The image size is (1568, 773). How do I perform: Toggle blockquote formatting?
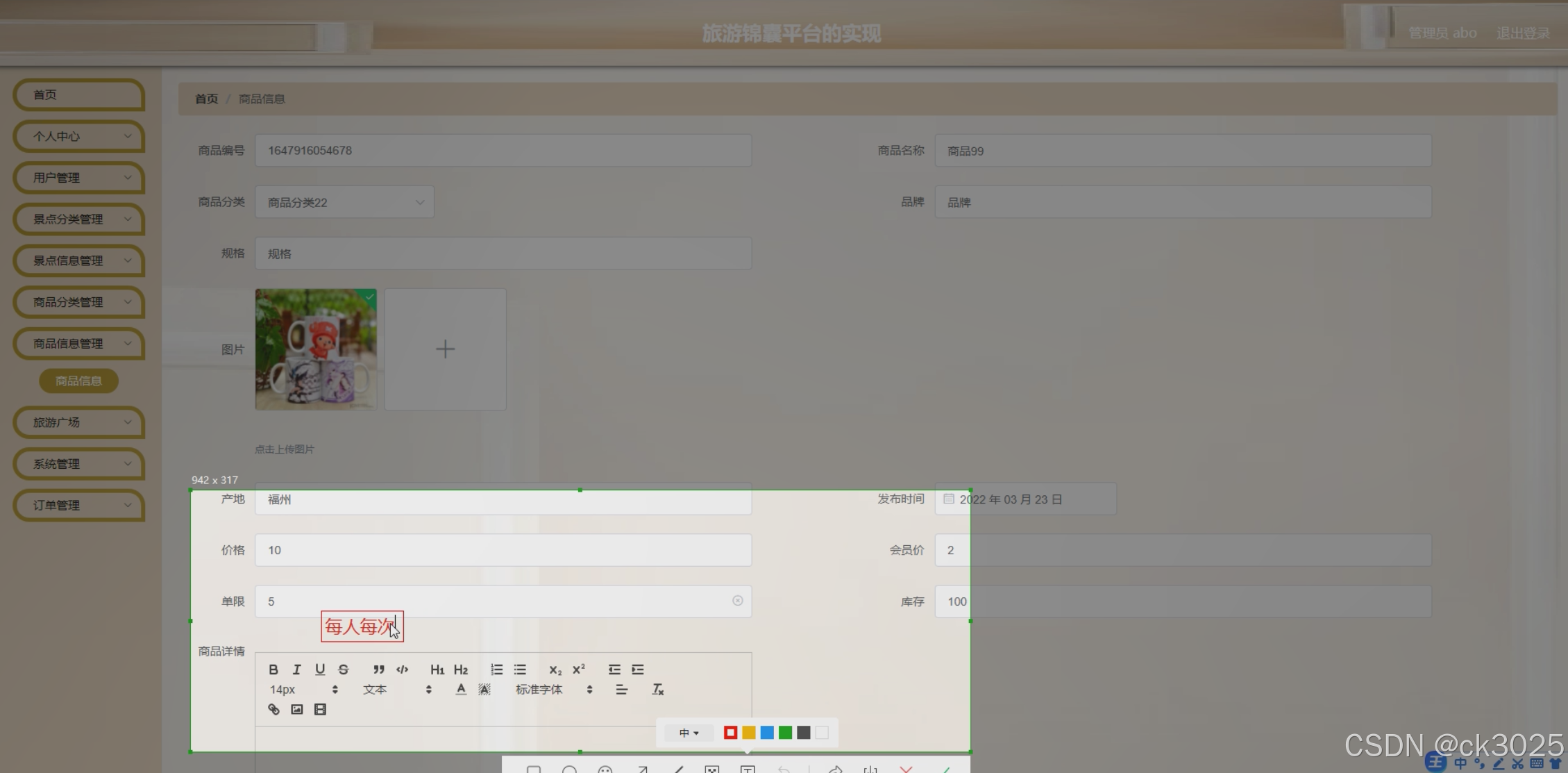click(x=378, y=670)
